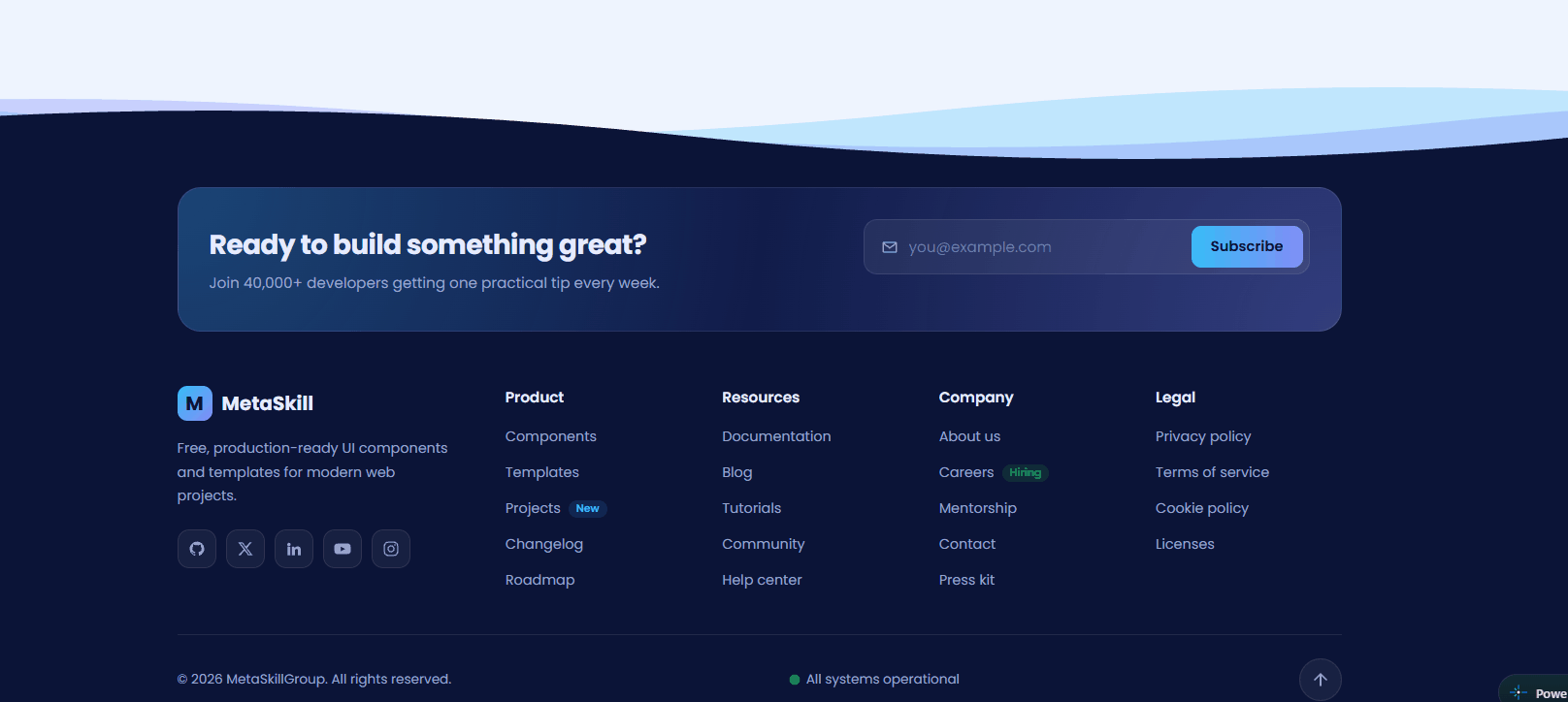Open the Changelog link
Screen dimensions: 1568x702
(x=544, y=544)
